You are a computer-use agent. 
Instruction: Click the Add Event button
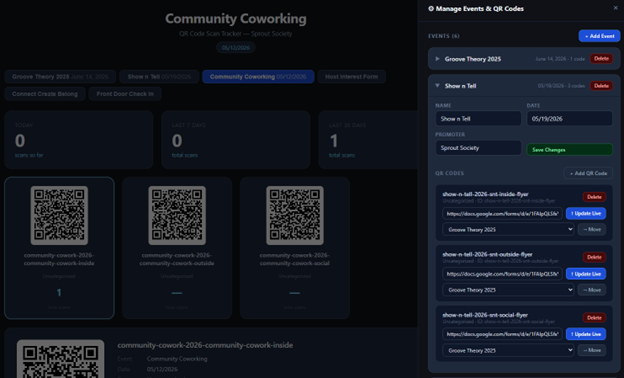599,36
